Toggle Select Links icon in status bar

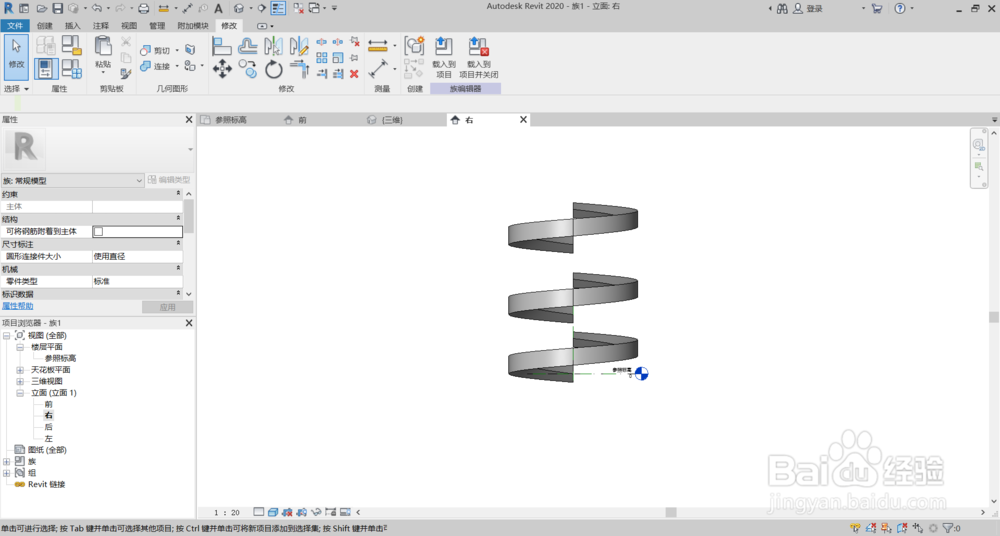click(855, 528)
